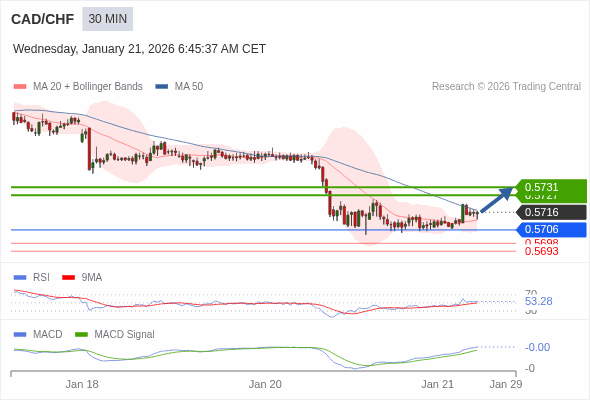This screenshot has height=400, width=590.
Task: Click the date line 'Wednesday, January 21, 2026 6:45:37 AM CET'
Action: [x=139, y=49]
